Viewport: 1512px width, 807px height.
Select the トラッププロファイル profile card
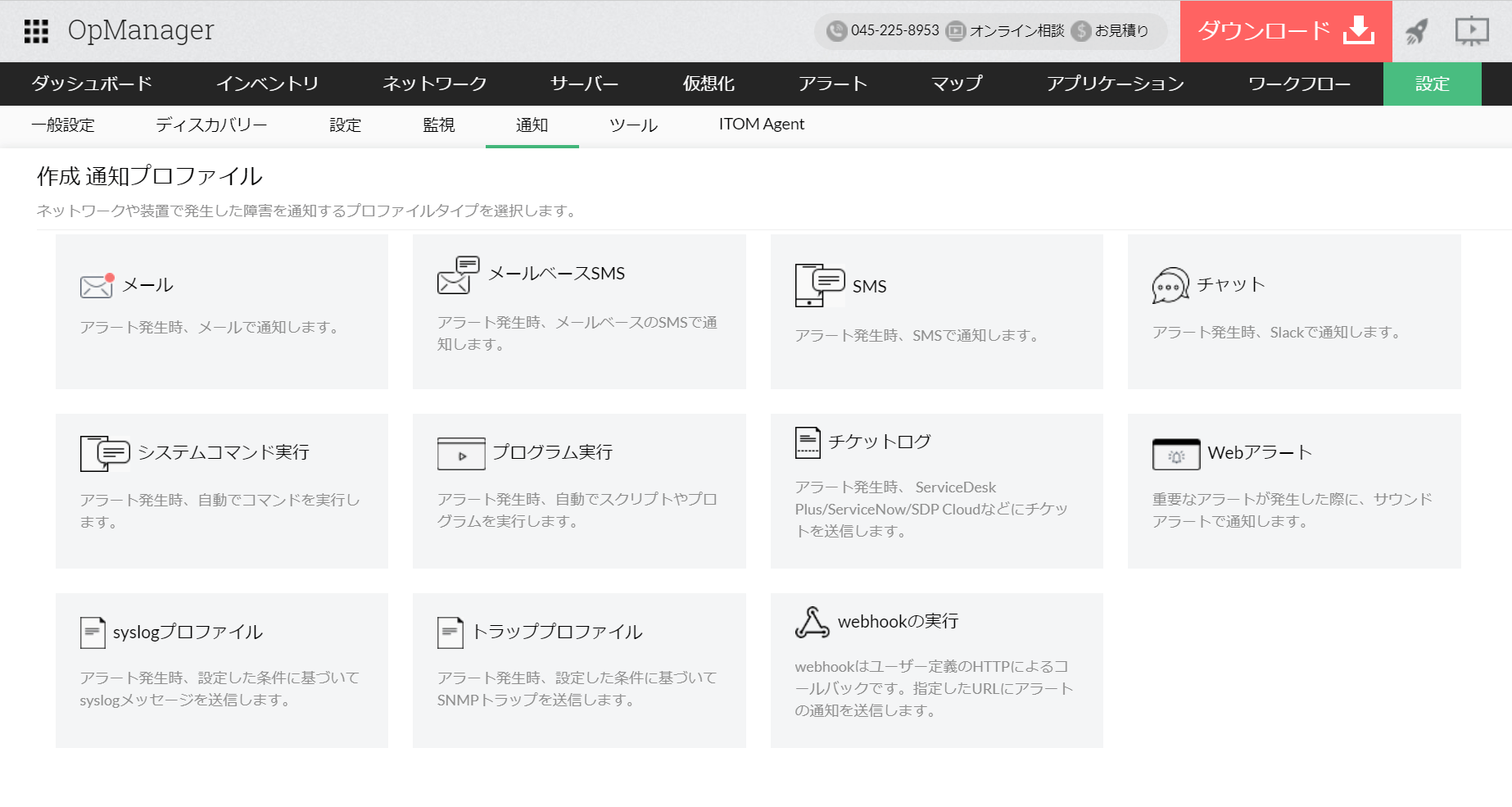coord(579,670)
